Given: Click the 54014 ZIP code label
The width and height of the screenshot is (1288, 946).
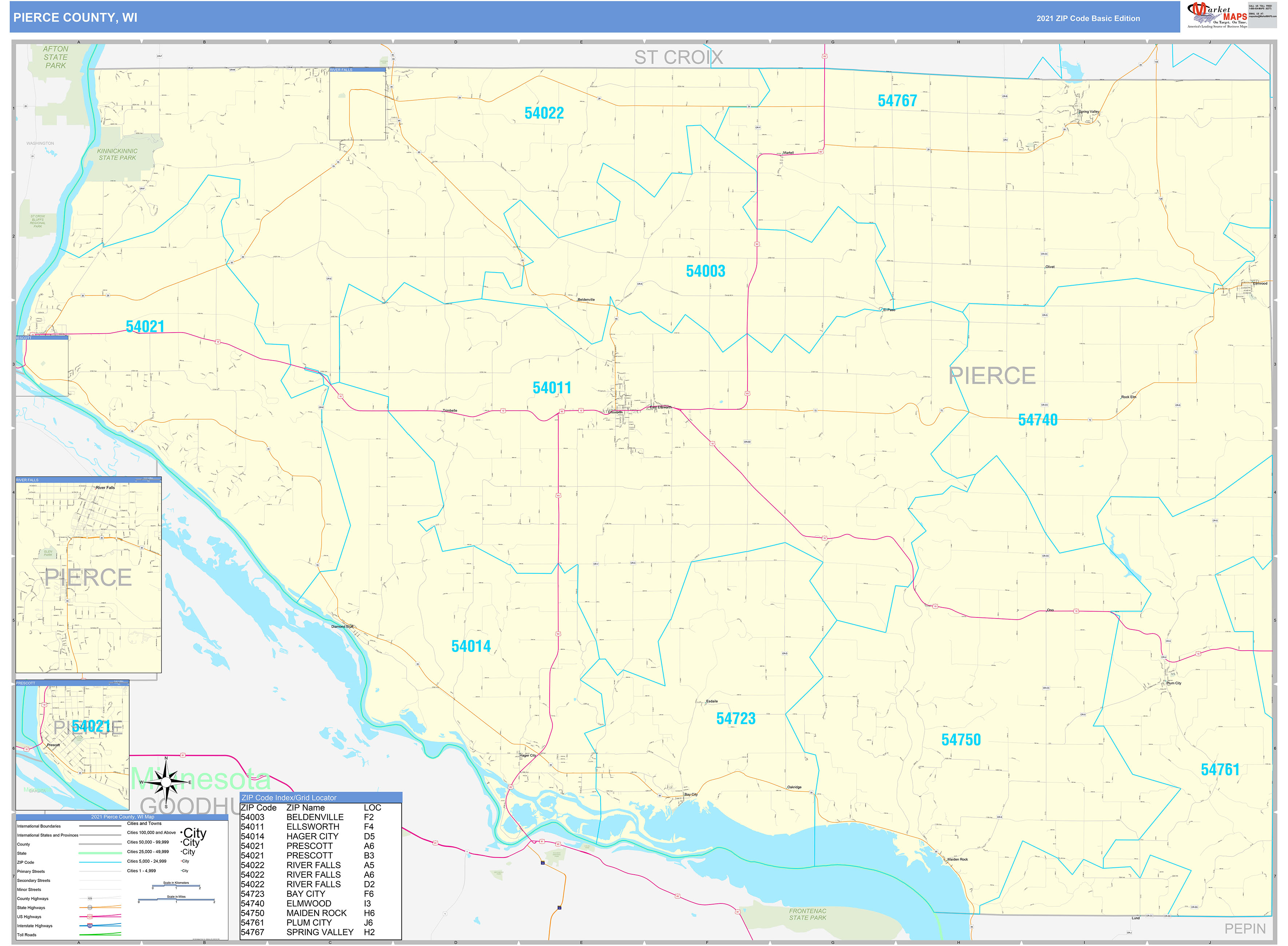Looking at the screenshot, I should (471, 646).
